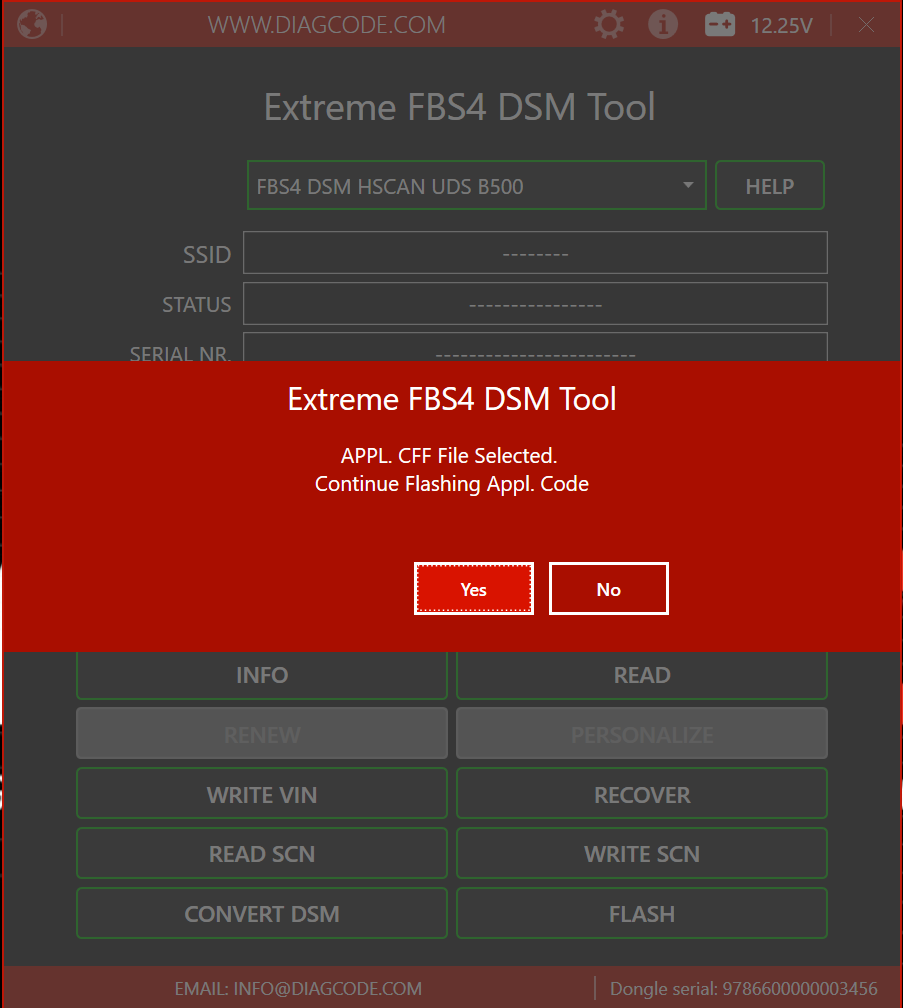Click the INFO button
Viewport: 903px width, 1008px height.
click(x=262, y=676)
